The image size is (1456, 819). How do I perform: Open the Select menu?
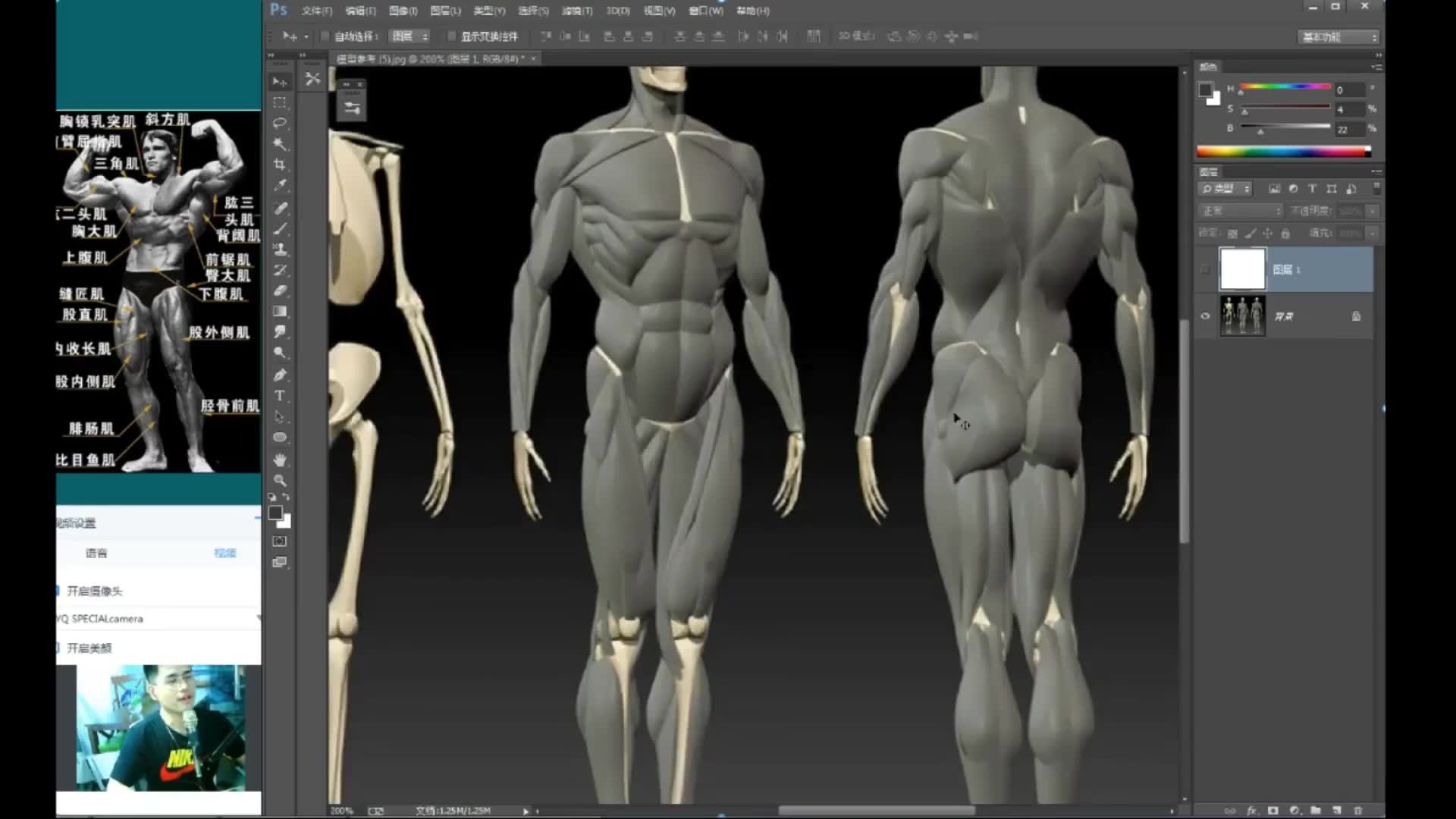533,11
